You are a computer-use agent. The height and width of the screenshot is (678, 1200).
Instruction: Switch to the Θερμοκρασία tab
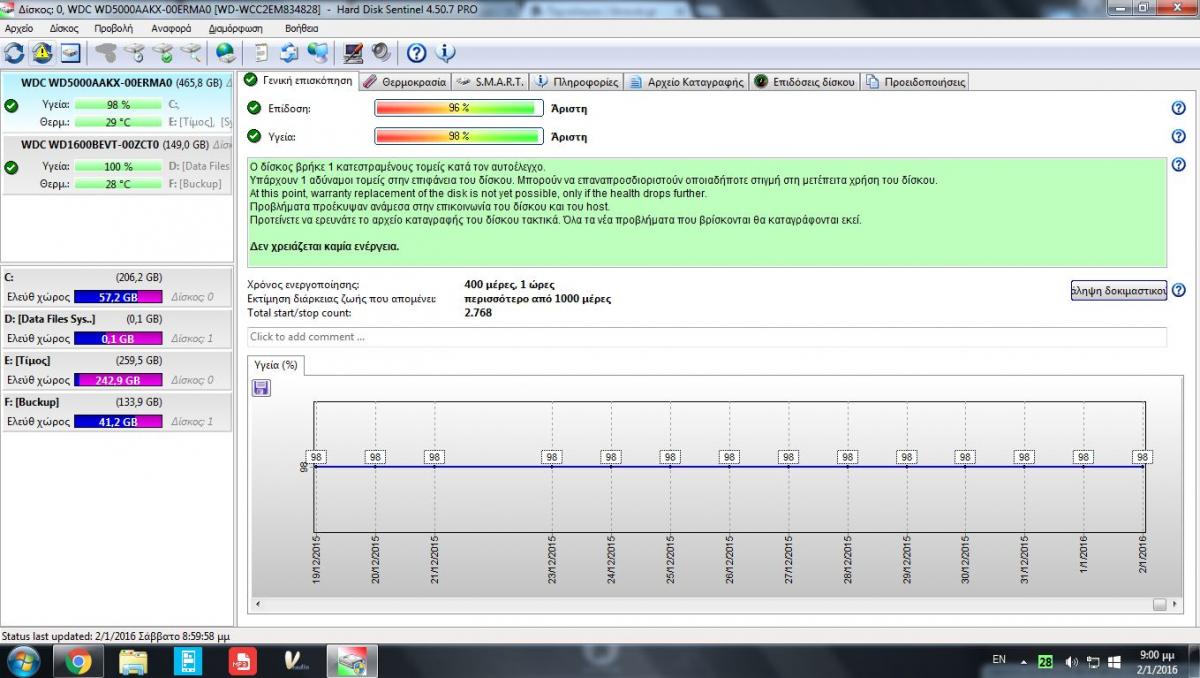tap(404, 82)
